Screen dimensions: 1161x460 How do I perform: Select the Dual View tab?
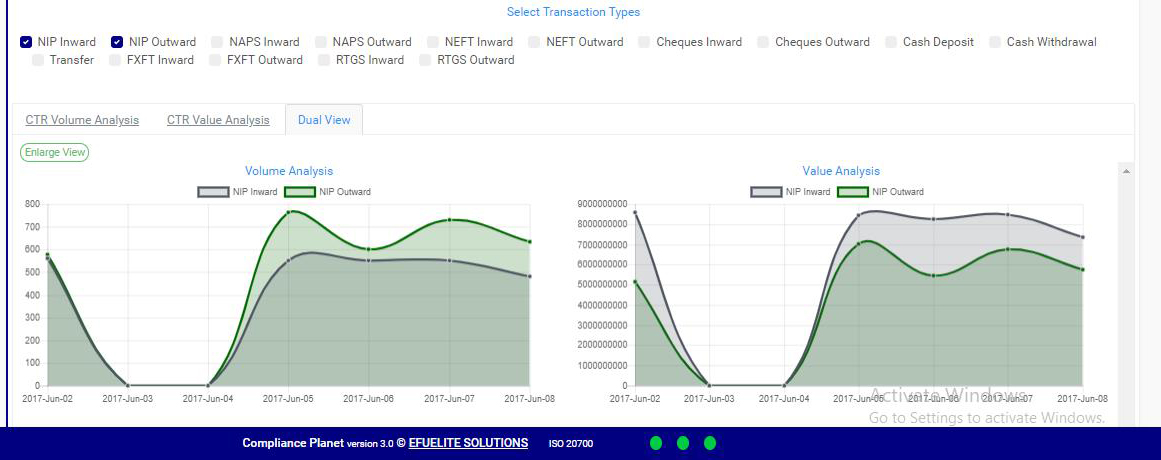[x=324, y=120]
